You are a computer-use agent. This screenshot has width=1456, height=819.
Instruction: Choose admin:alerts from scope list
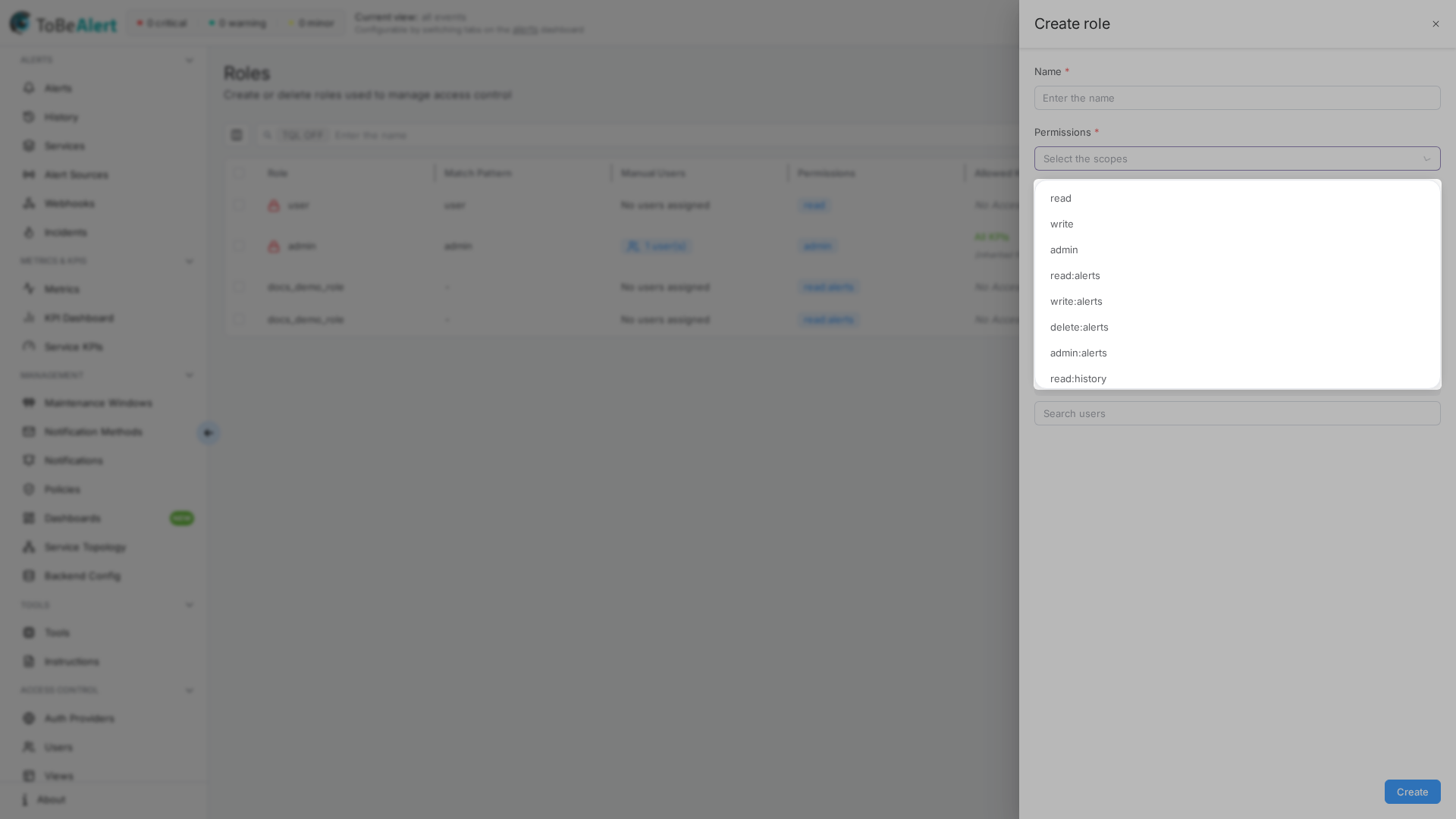coord(1237,353)
